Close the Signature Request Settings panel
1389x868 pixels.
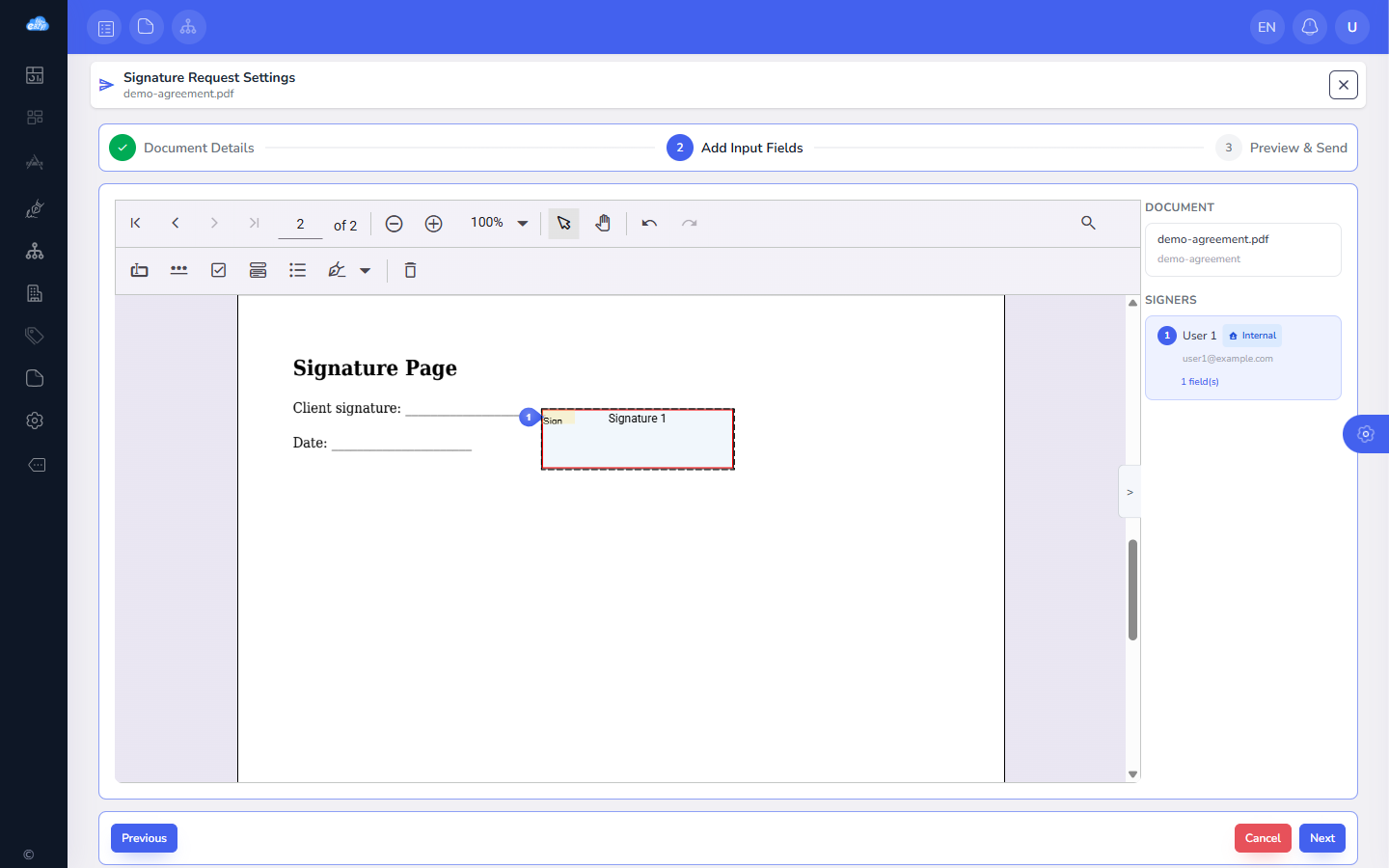[x=1344, y=85]
